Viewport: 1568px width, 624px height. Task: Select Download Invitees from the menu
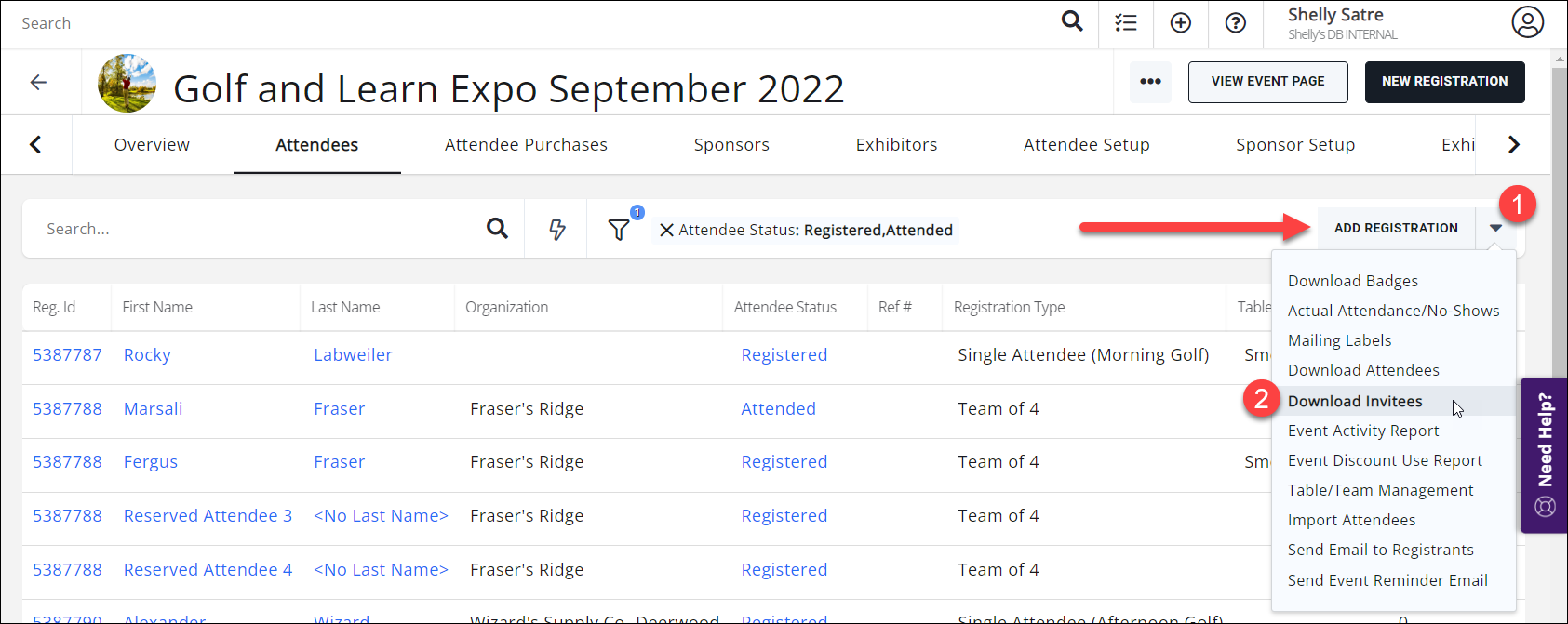[1355, 401]
